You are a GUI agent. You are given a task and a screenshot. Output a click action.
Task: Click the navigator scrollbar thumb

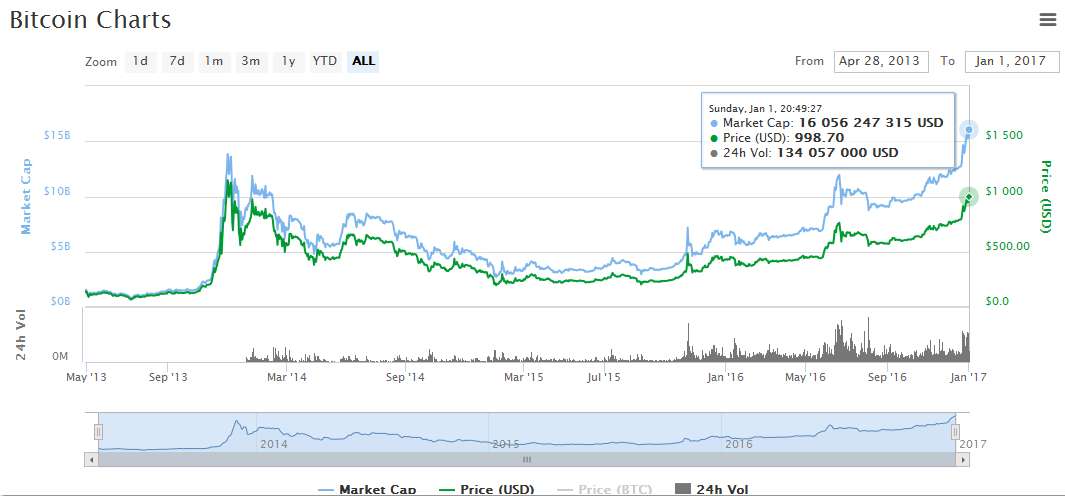pos(527,460)
